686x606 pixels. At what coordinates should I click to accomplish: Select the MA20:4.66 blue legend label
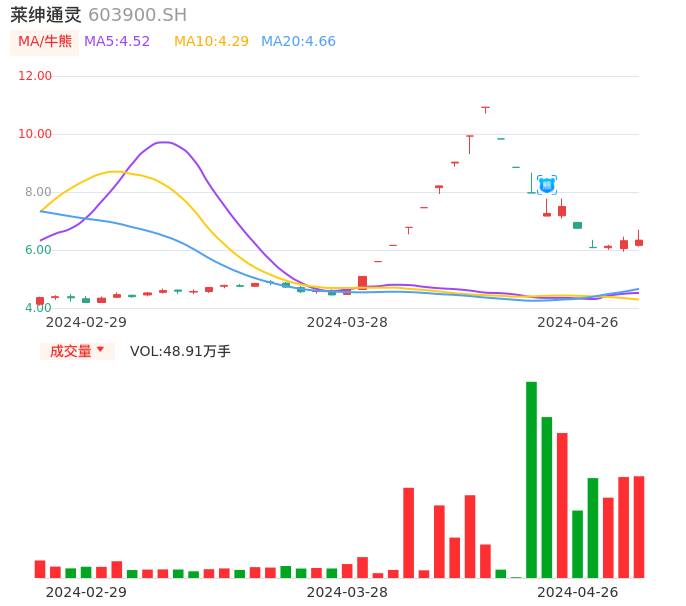pyautogui.click(x=298, y=42)
